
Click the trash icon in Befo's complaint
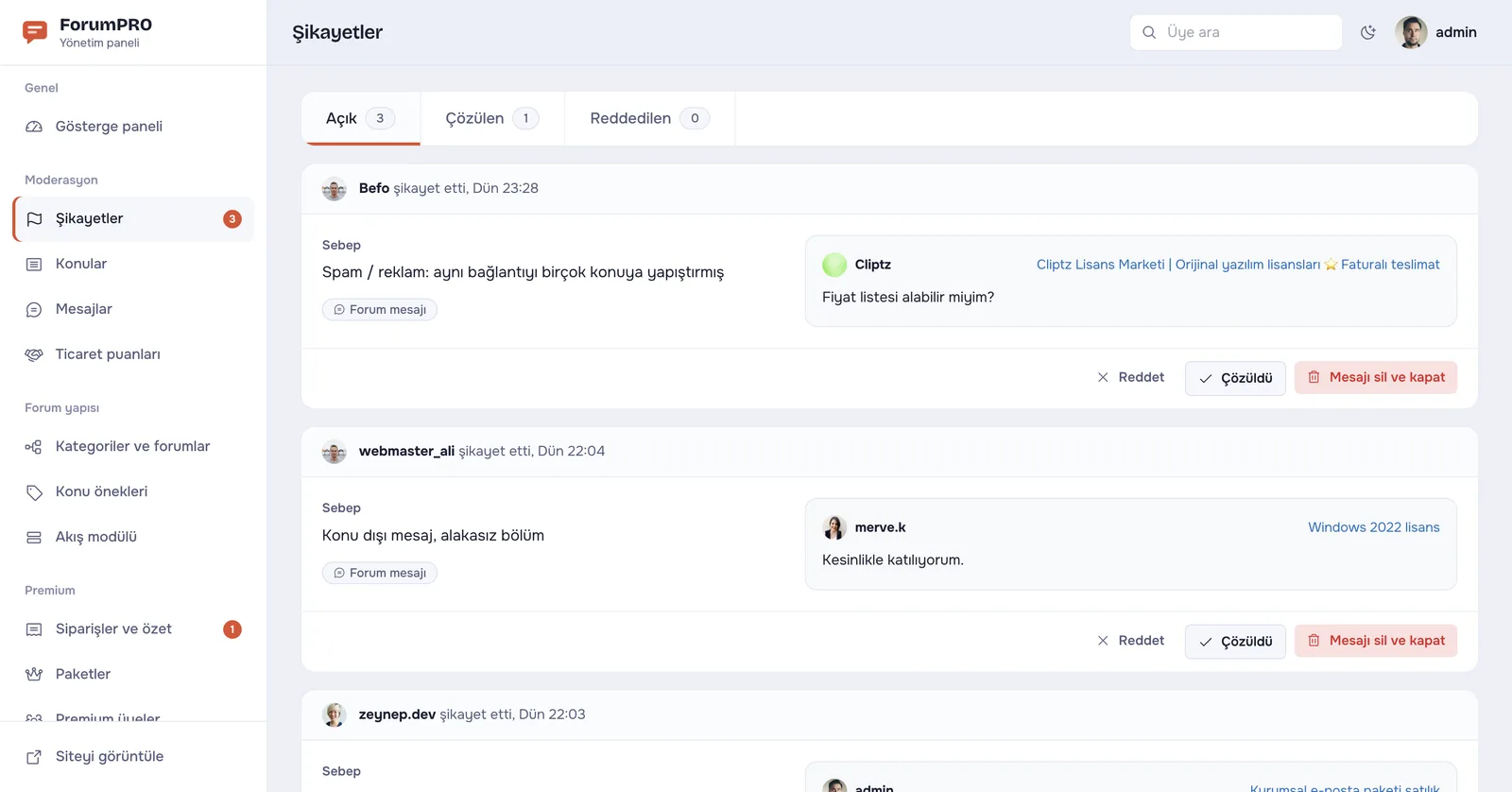[x=1314, y=377]
